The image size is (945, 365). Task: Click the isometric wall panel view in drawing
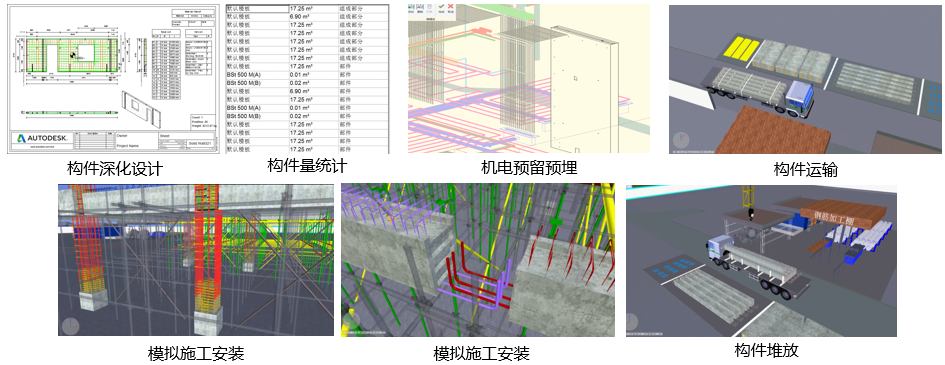(140, 107)
